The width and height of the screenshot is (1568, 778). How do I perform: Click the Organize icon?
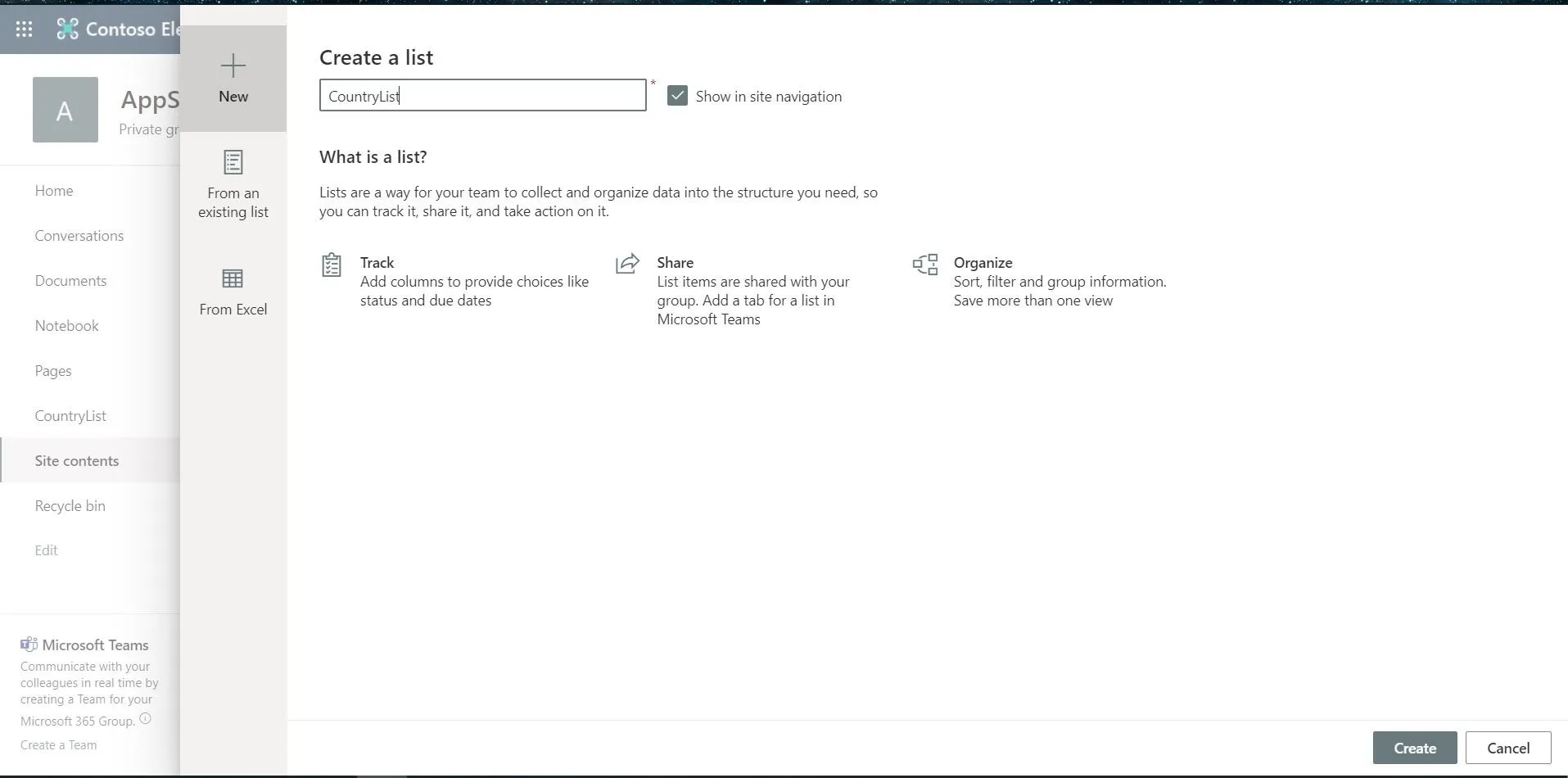click(925, 264)
